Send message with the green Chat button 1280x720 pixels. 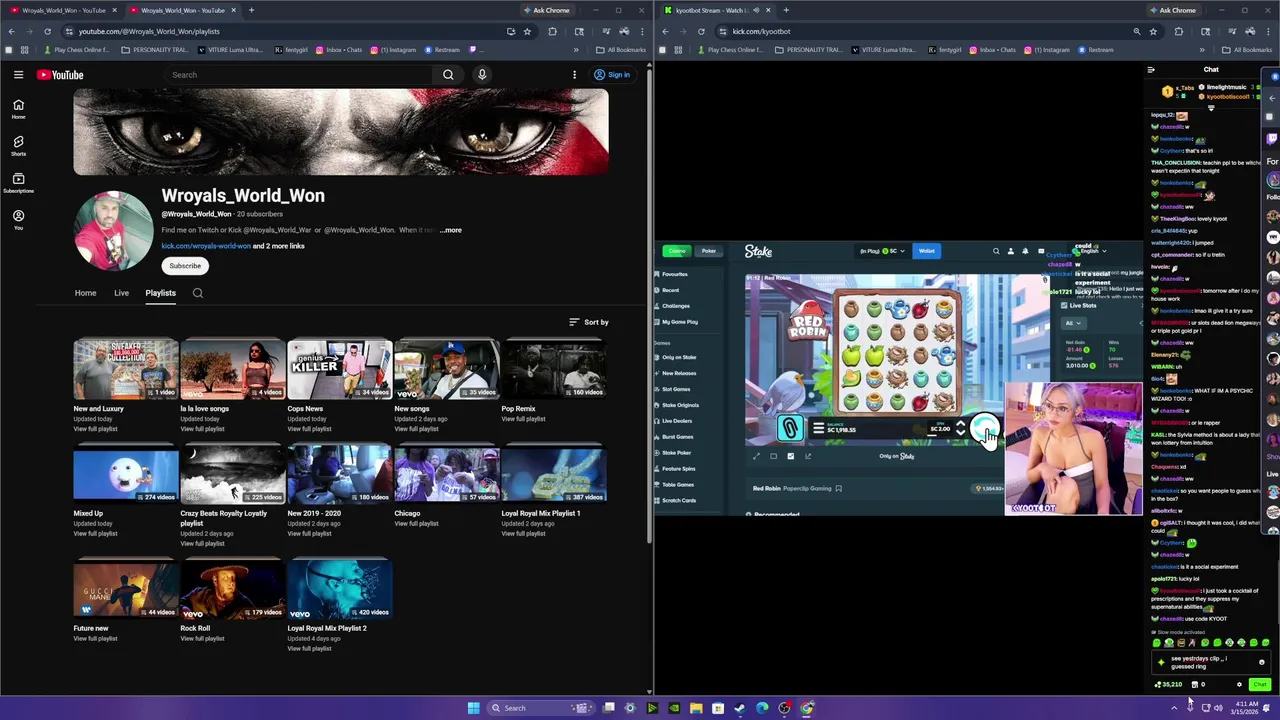[x=1259, y=685]
